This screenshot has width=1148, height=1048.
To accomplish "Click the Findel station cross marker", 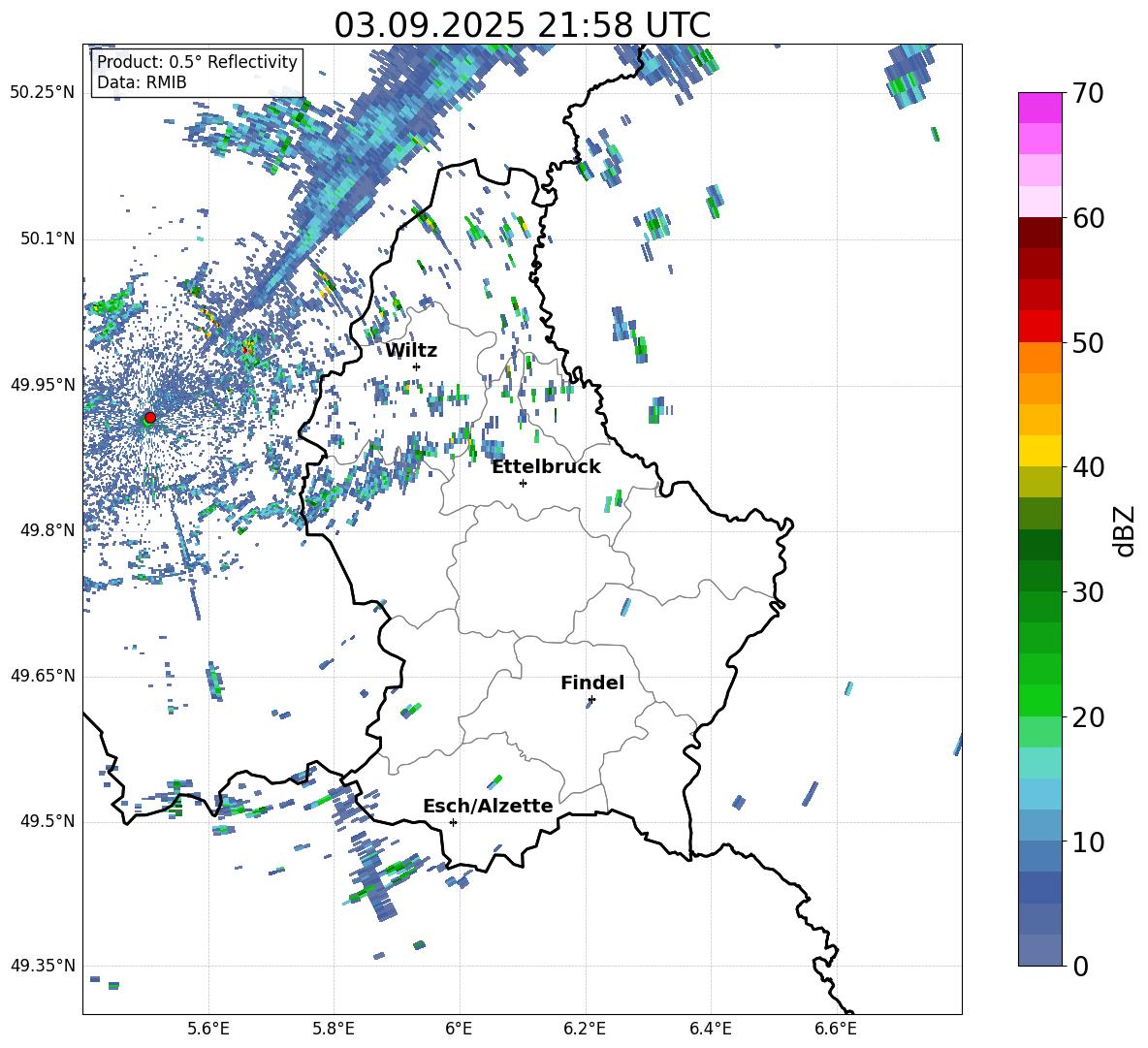I will 591,700.
